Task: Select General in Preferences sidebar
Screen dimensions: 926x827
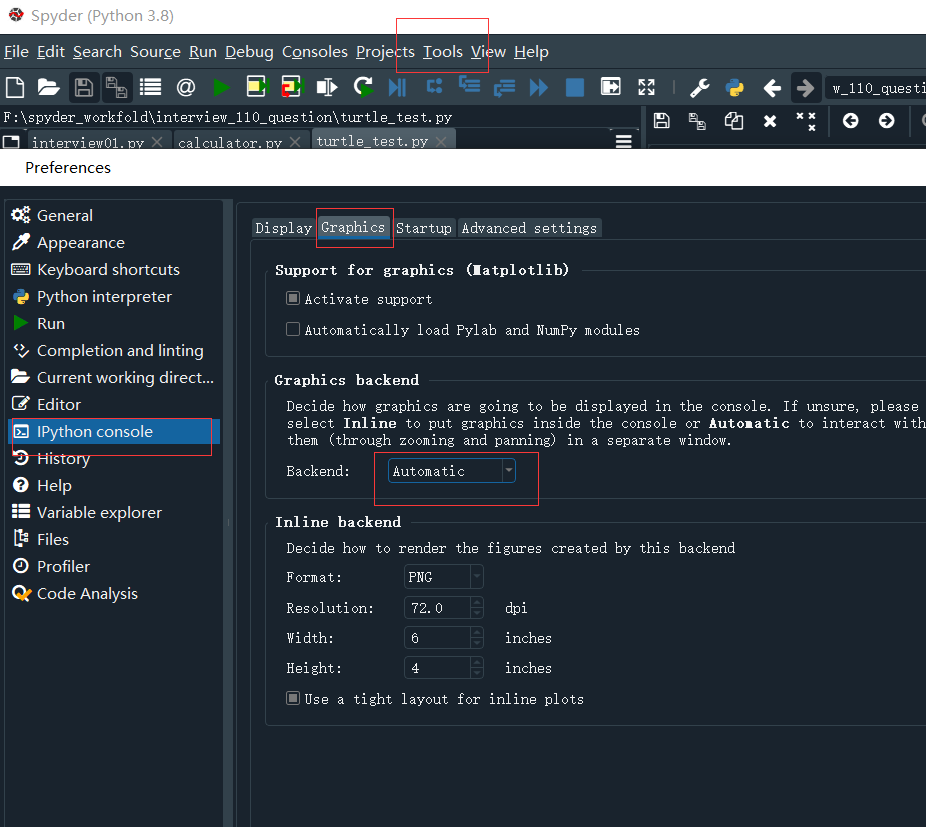Action: (112, 215)
